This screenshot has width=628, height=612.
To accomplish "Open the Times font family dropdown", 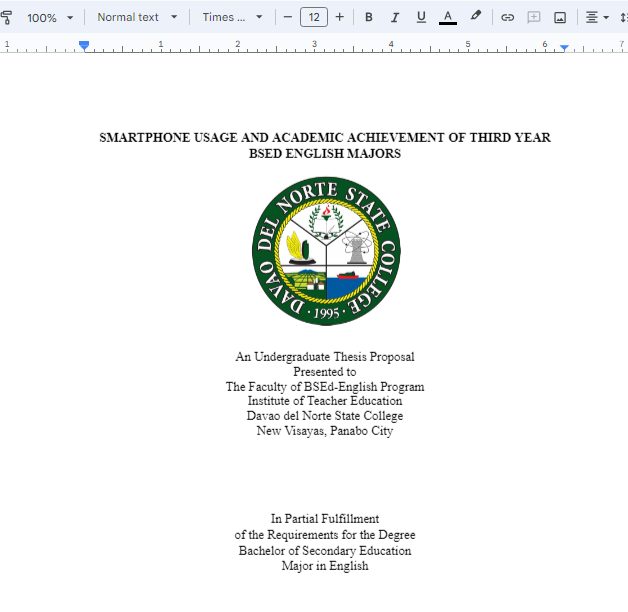I will 232,17.
